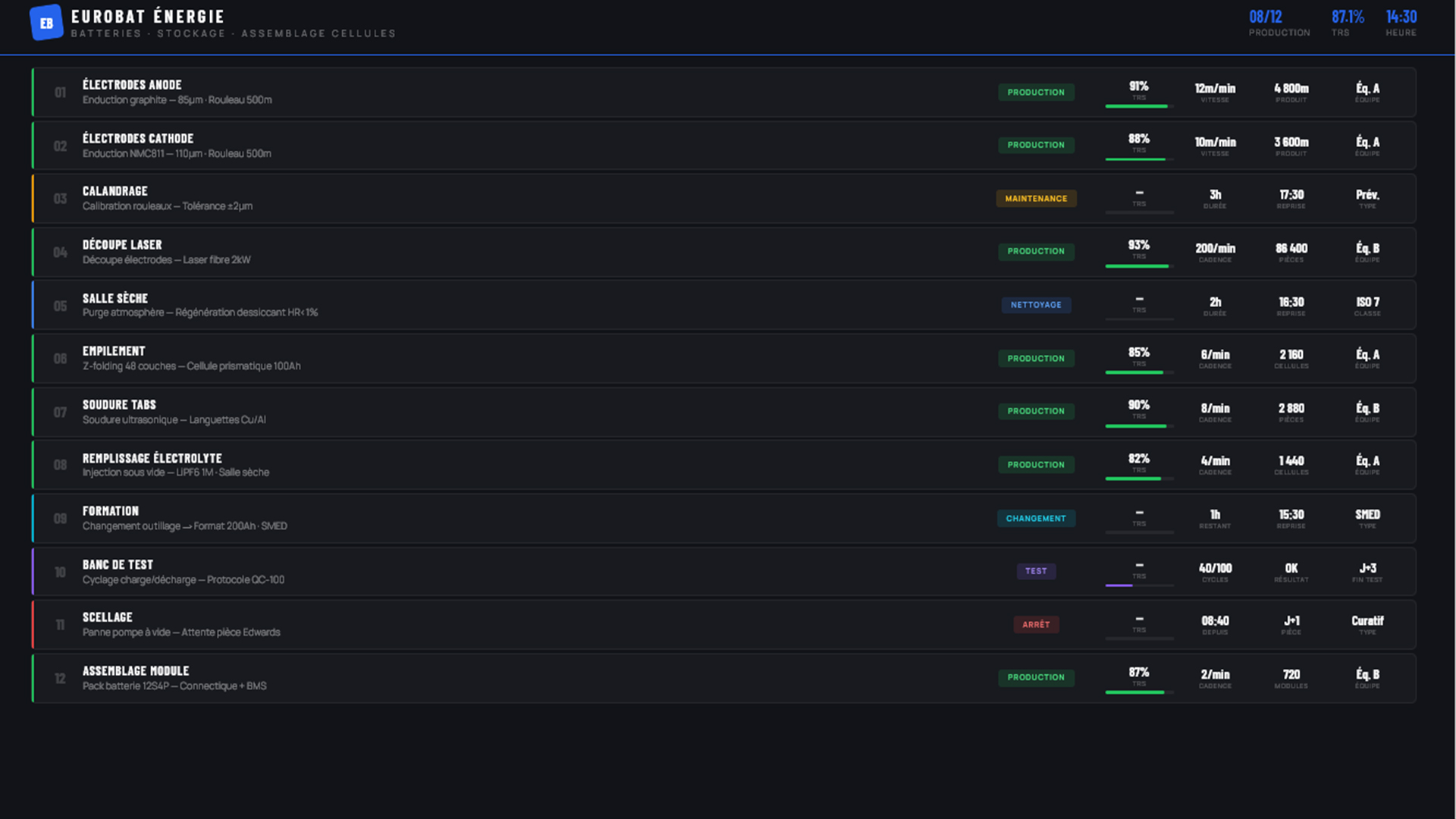Viewport: 1456px width, 819px height.
Task: Select row number 12 Assemblage Module
Action: coord(60,679)
